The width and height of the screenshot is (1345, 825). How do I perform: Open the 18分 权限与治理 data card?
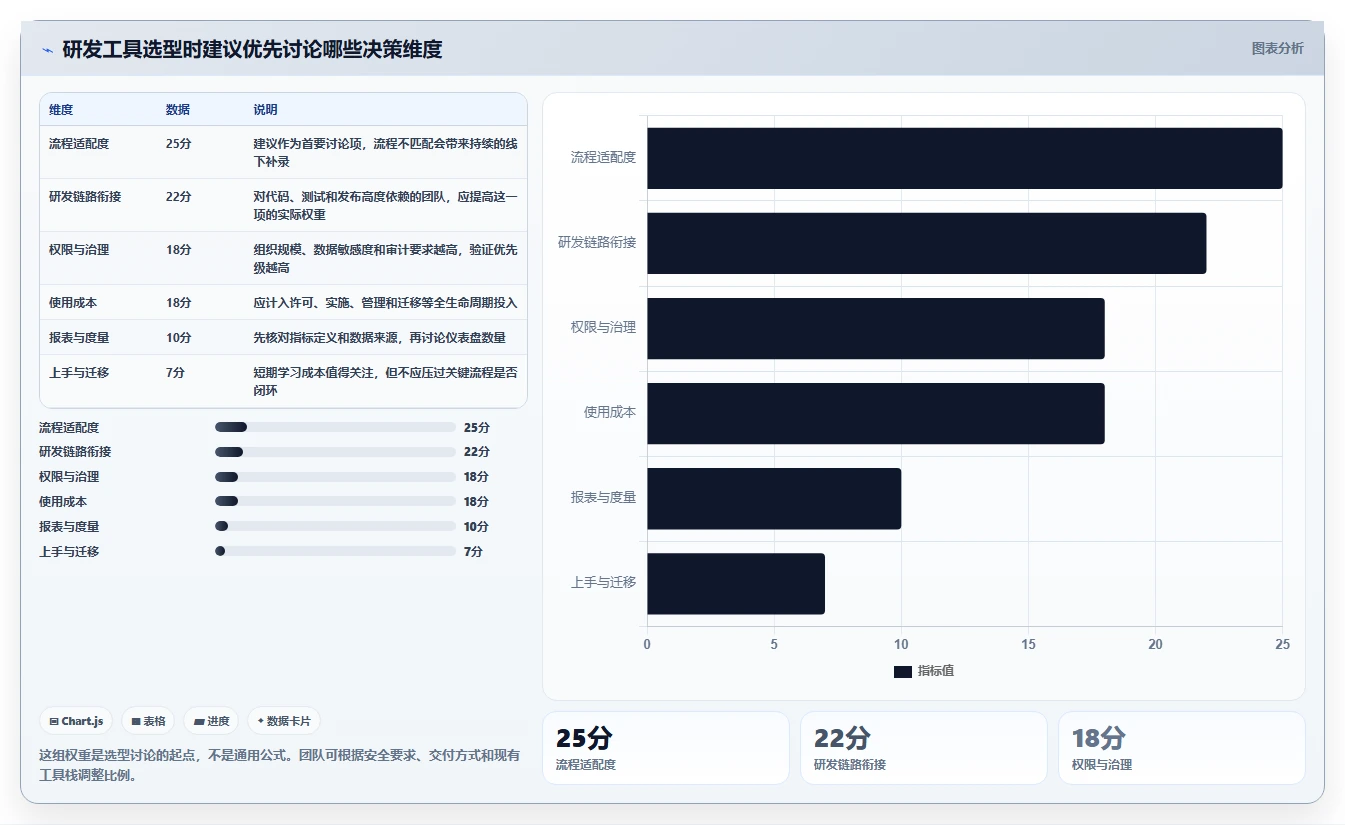point(1182,748)
